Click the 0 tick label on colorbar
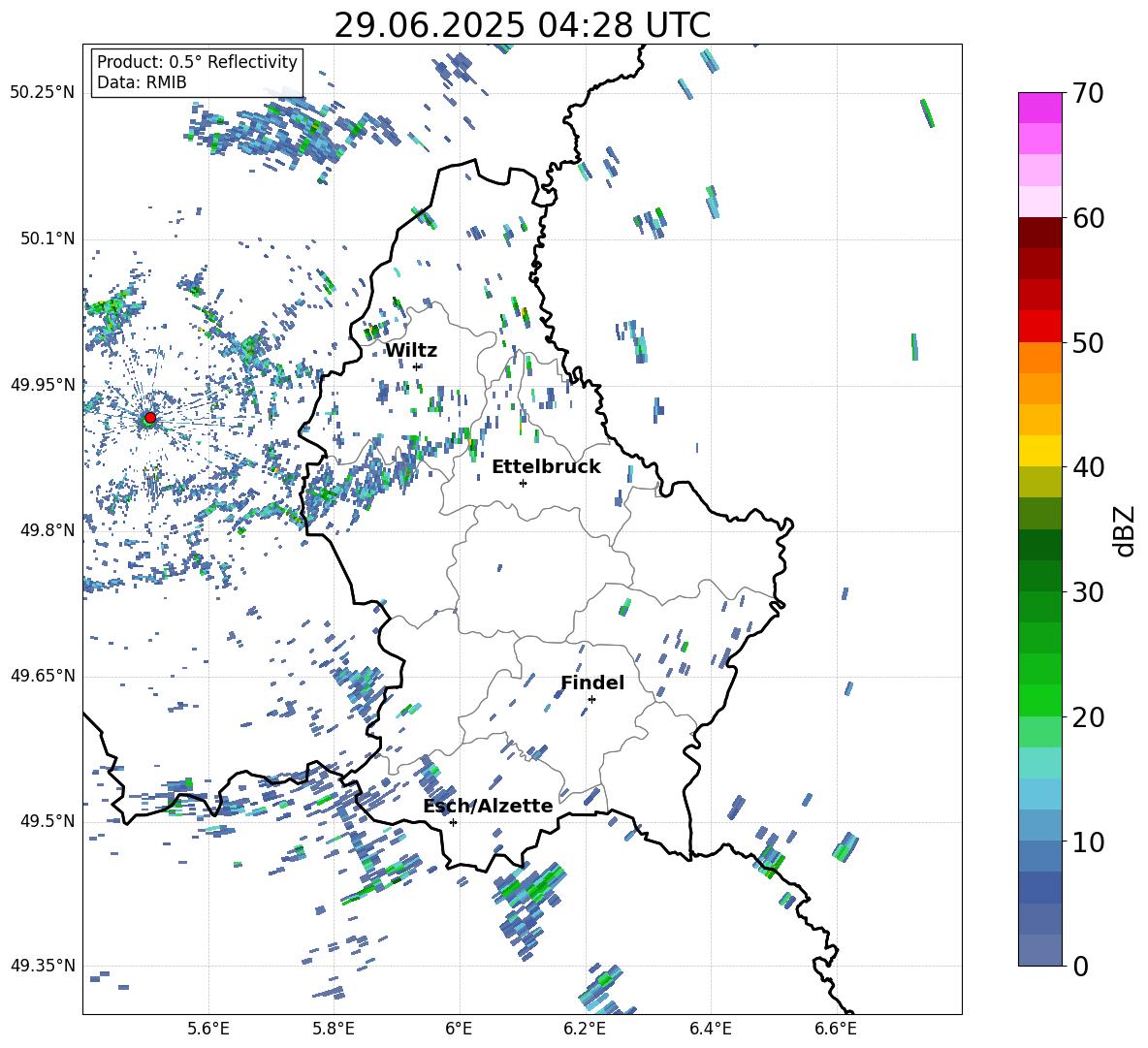1148x1048 pixels. pos(1080,966)
